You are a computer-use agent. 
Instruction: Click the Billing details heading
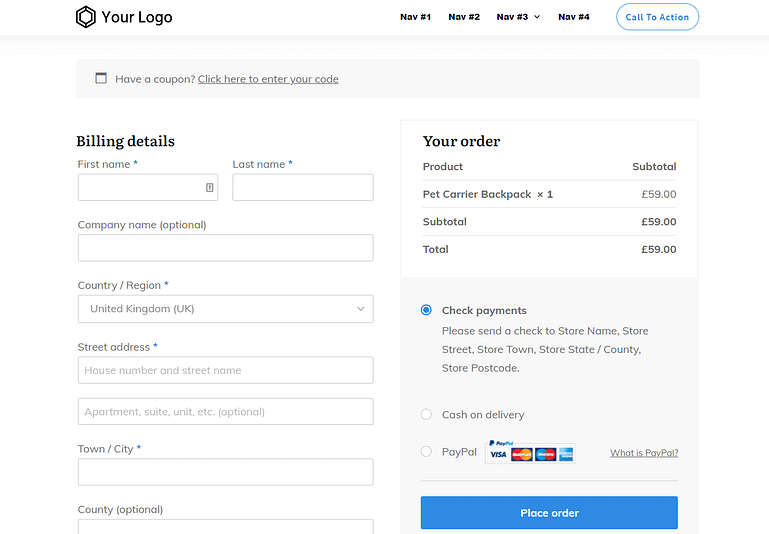126,141
